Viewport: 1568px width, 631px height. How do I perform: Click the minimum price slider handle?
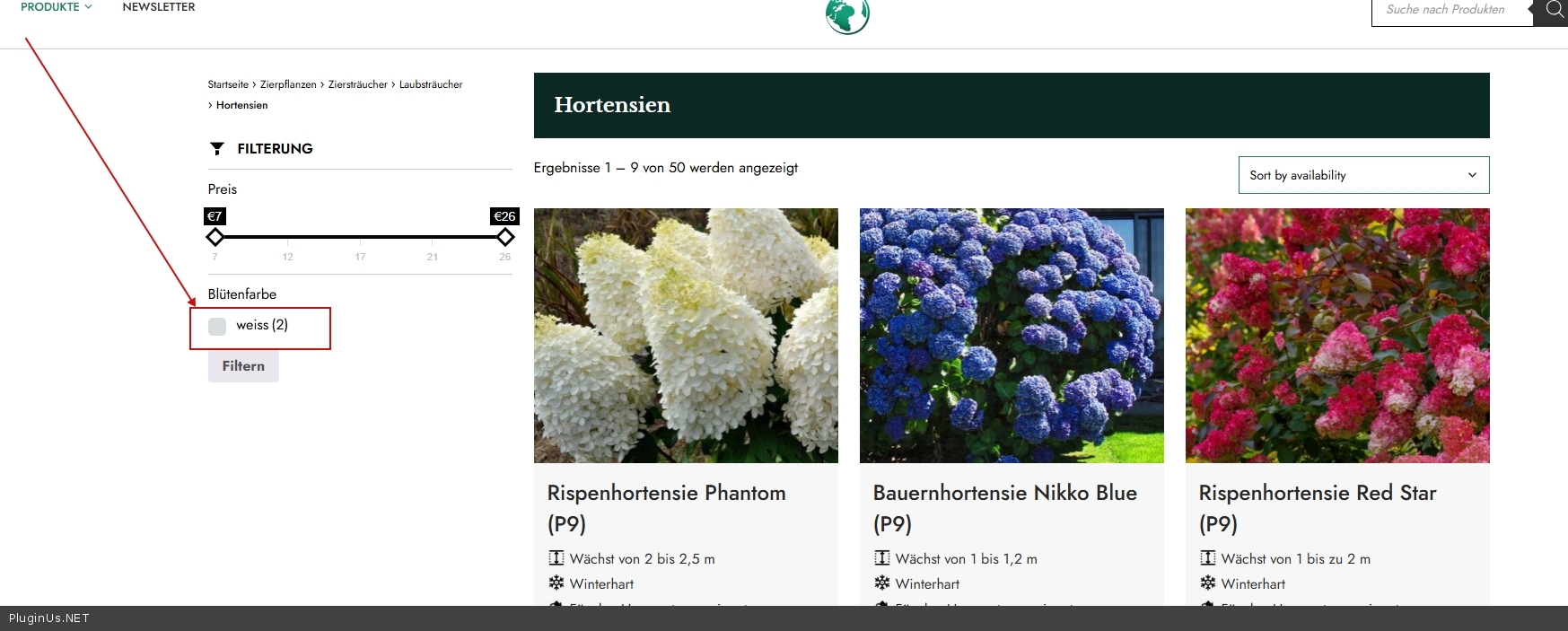point(215,237)
